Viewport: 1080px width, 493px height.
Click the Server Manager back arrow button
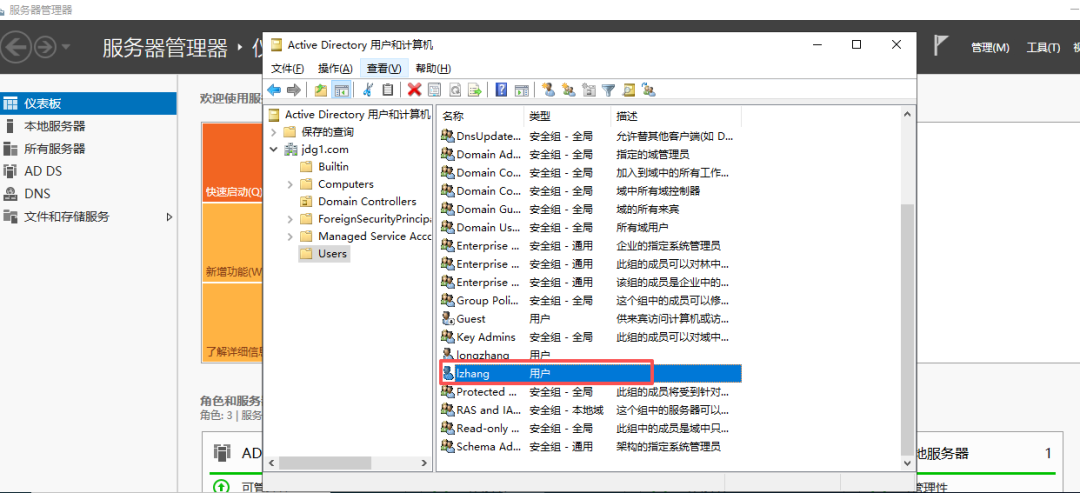point(18,47)
